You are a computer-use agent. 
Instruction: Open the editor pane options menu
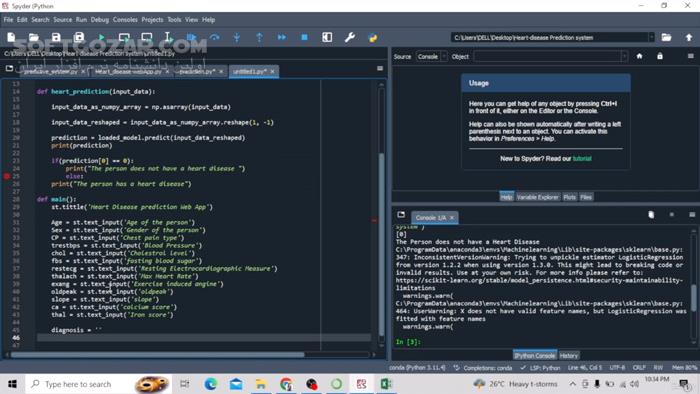[x=380, y=68]
